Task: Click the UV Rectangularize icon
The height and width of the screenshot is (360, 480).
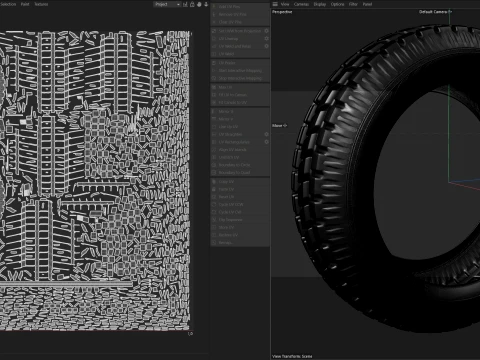Action: point(214,142)
